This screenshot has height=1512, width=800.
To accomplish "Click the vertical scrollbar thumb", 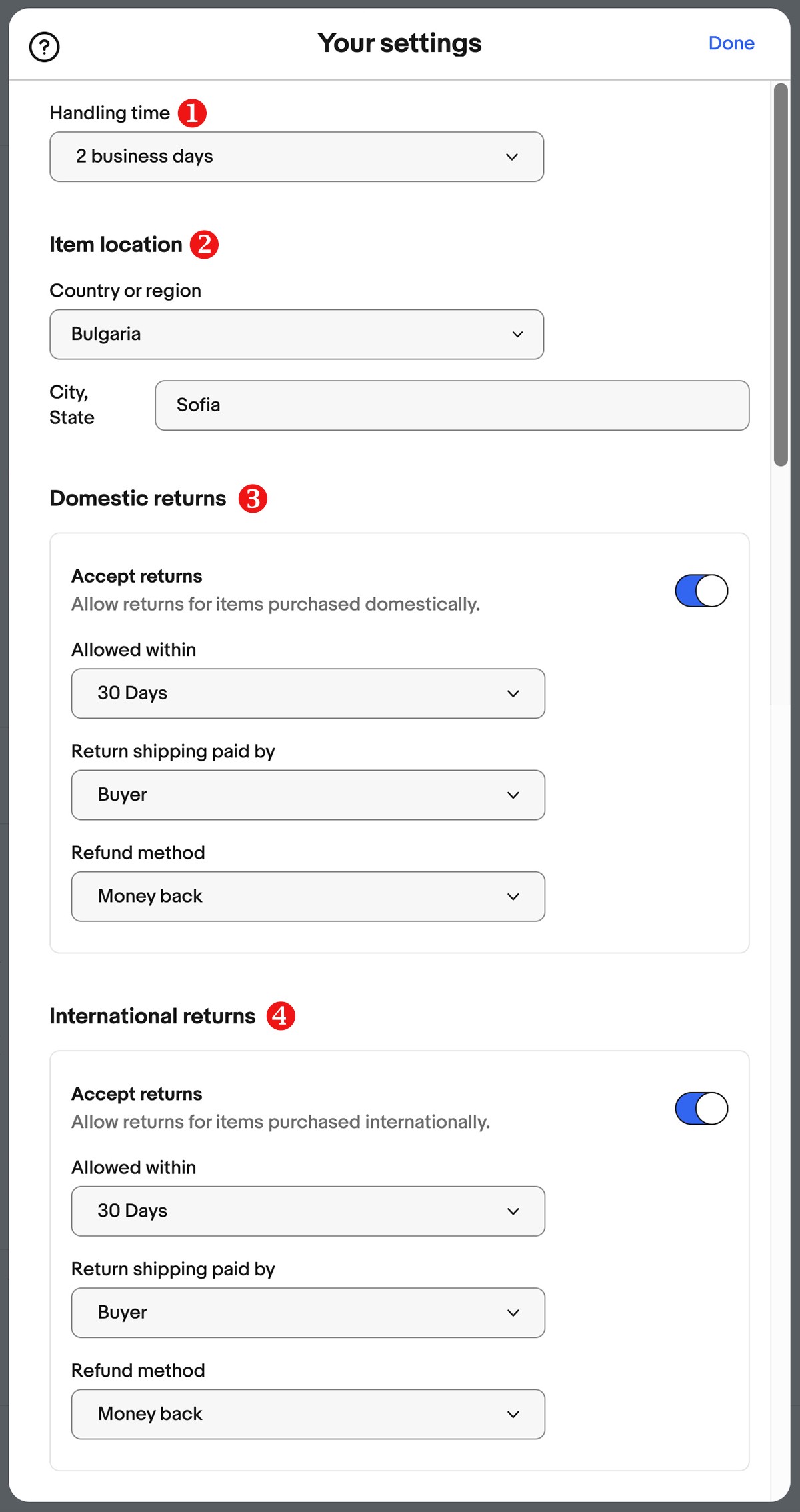I will click(781, 275).
